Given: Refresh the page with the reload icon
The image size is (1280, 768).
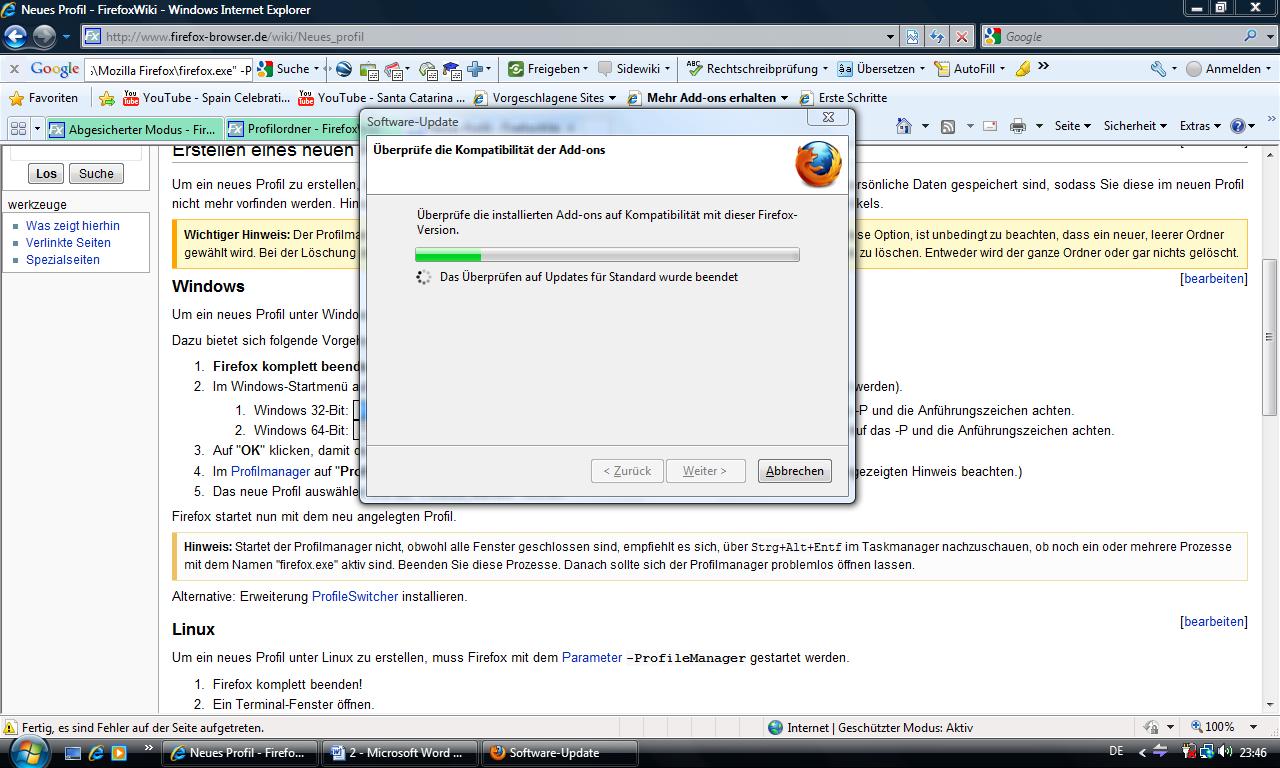Looking at the screenshot, I should click(937, 37).
